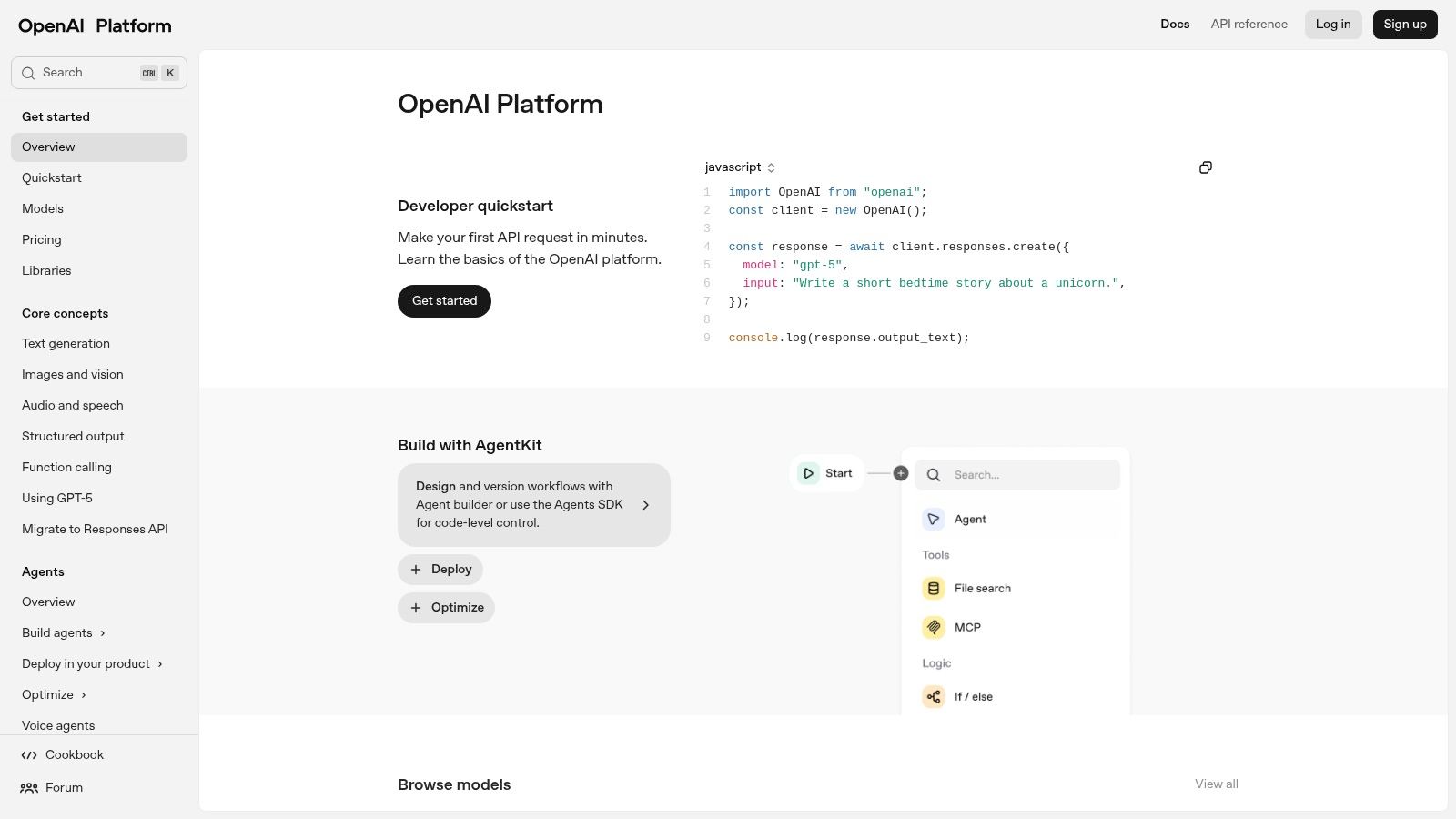Select the Agent node in the builder
Viewport: 1456px width, 819px height.
[x=970, y=519]
